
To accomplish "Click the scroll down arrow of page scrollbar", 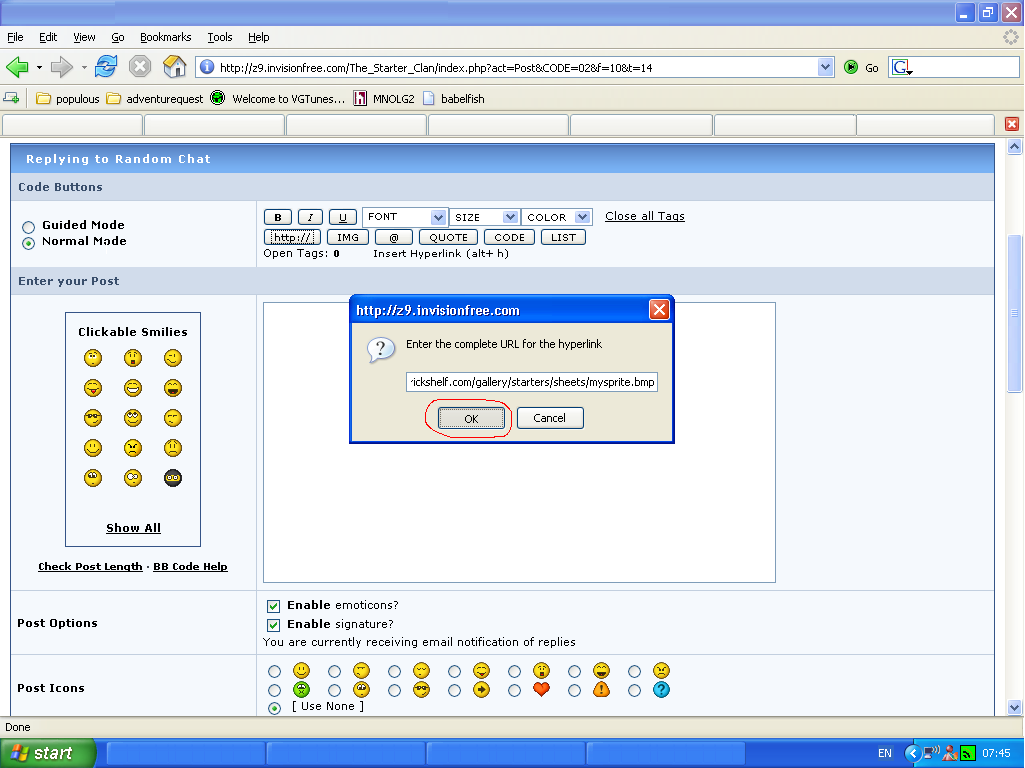I will 1014,707.
